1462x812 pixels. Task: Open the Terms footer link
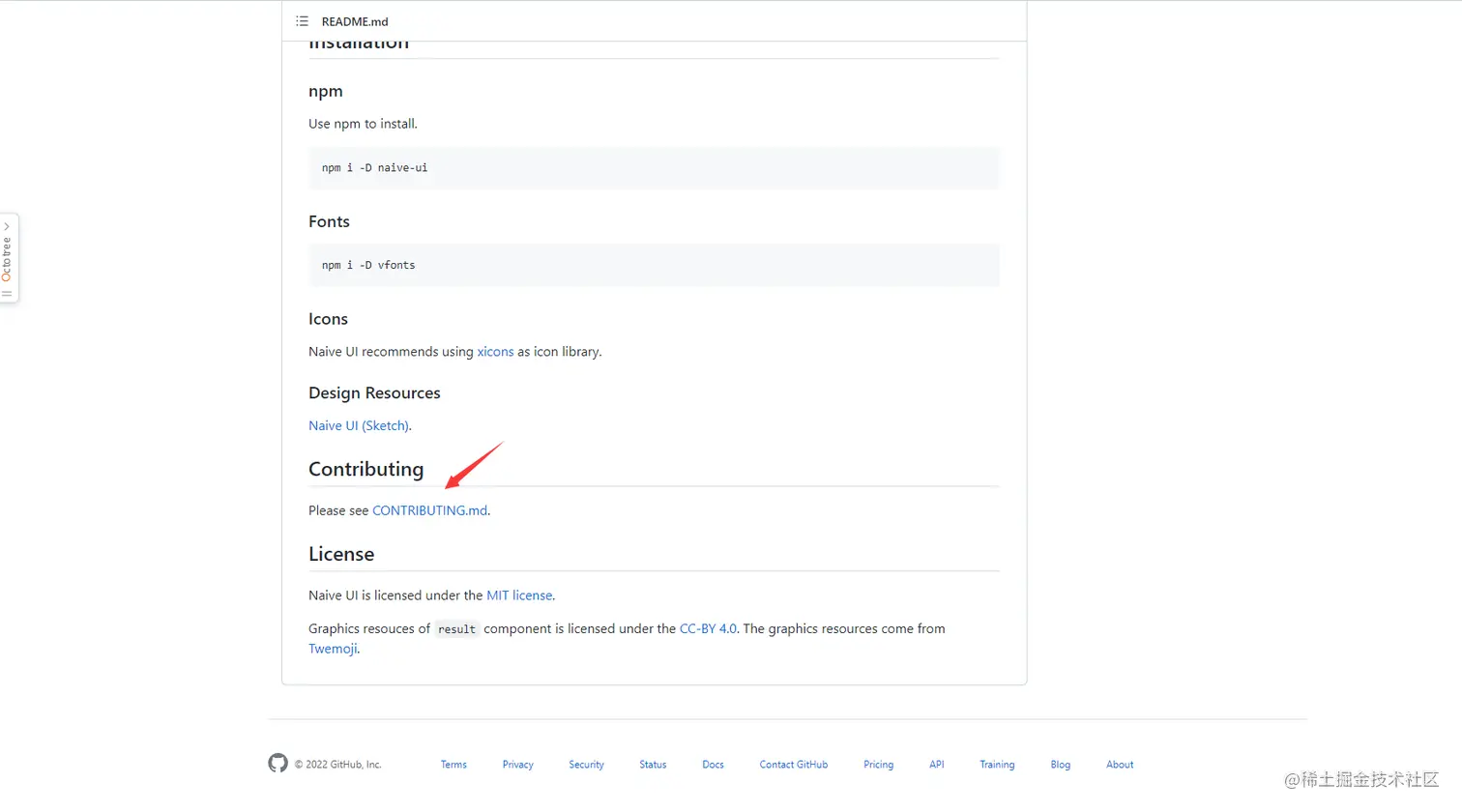pos(453,765)
